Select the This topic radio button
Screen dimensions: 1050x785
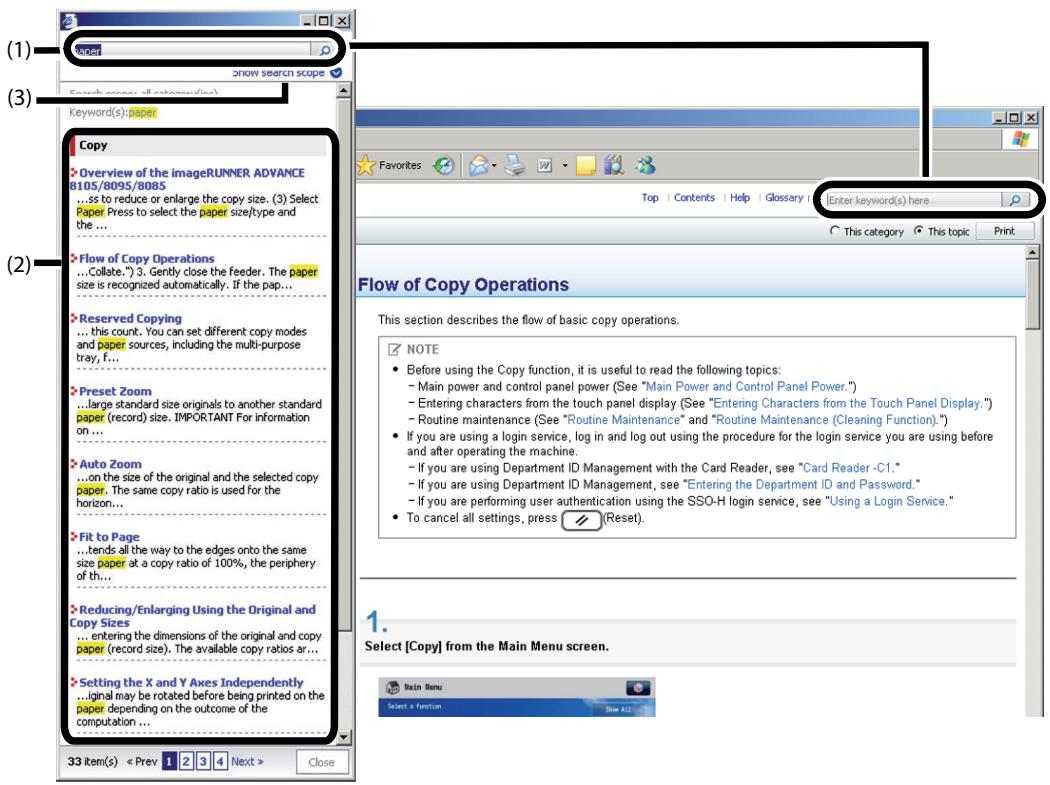[919, 230]
